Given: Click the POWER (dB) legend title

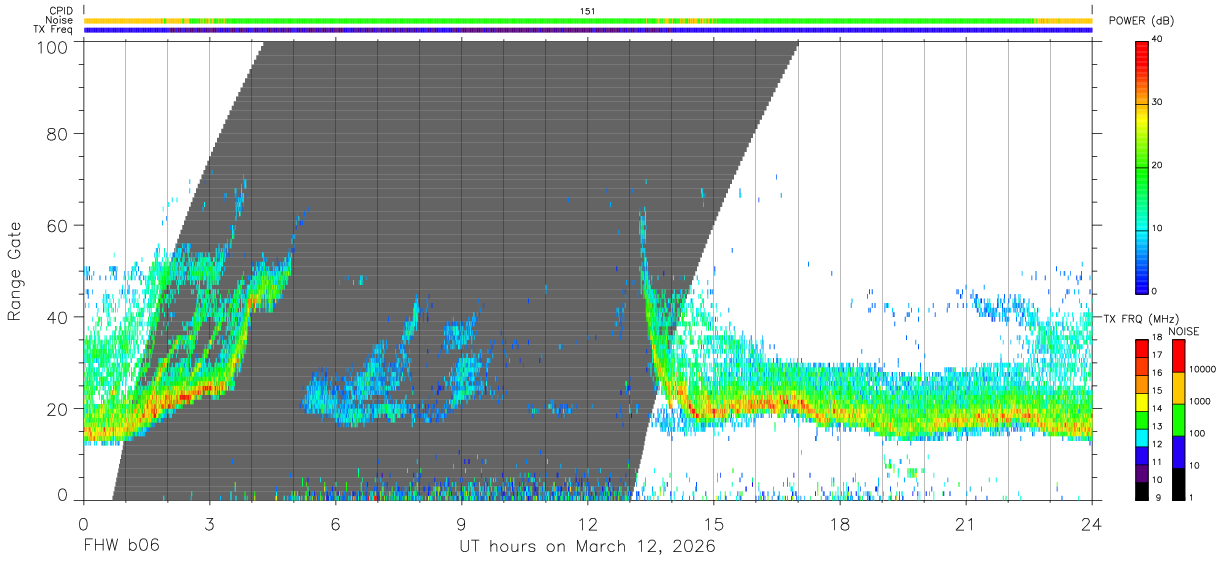Looking at the screenshot, I should click(1140, 21).
